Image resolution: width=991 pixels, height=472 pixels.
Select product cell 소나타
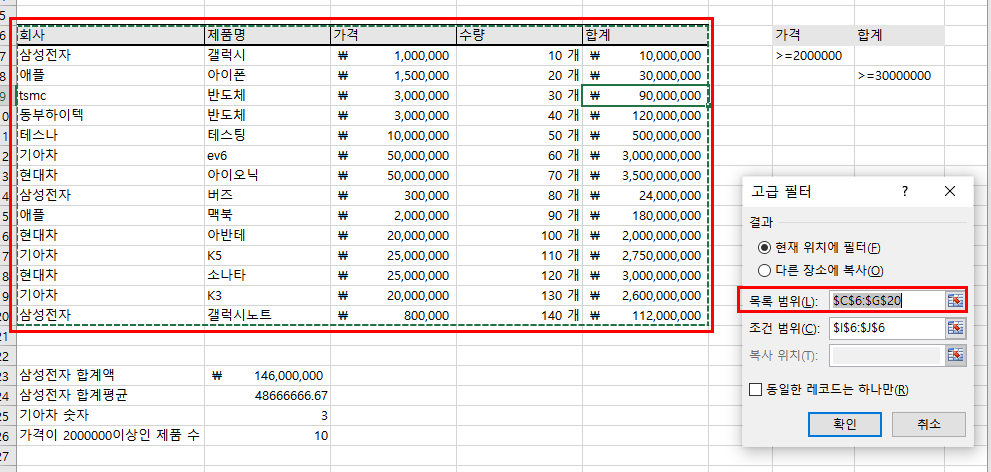[267, 277]
